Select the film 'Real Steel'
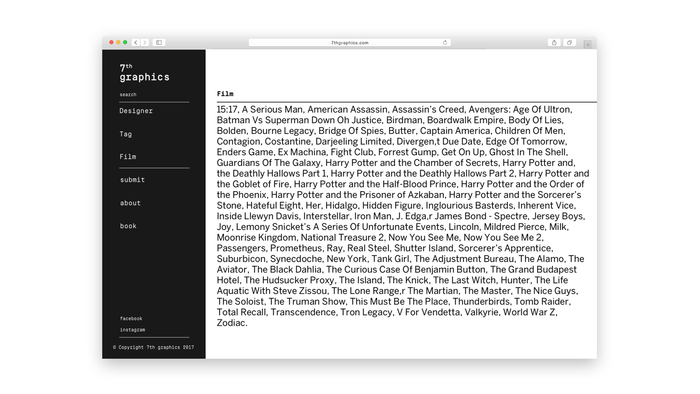The height and width of the screenshot is (394, 700). point(368,249)
